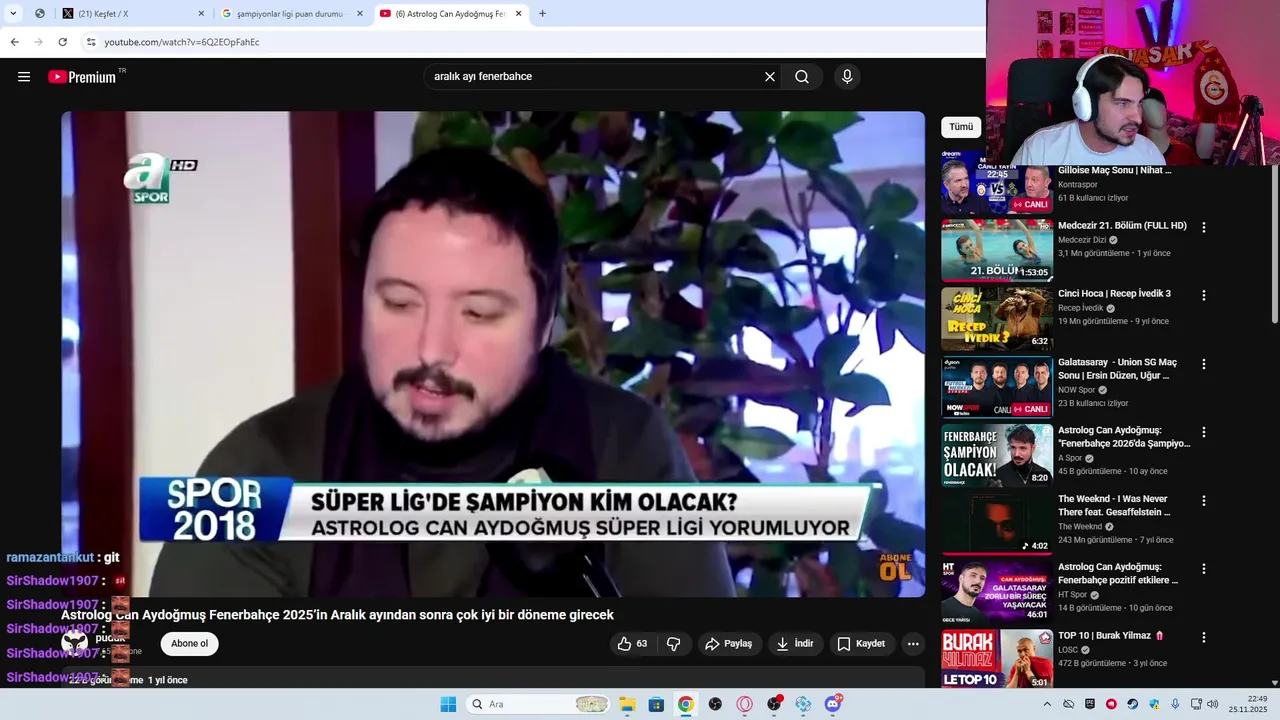This screenshot has height=720, width=1280.
Task: Close the şampiyonlar ligi puan durumu tab
Action: point(360,14)
